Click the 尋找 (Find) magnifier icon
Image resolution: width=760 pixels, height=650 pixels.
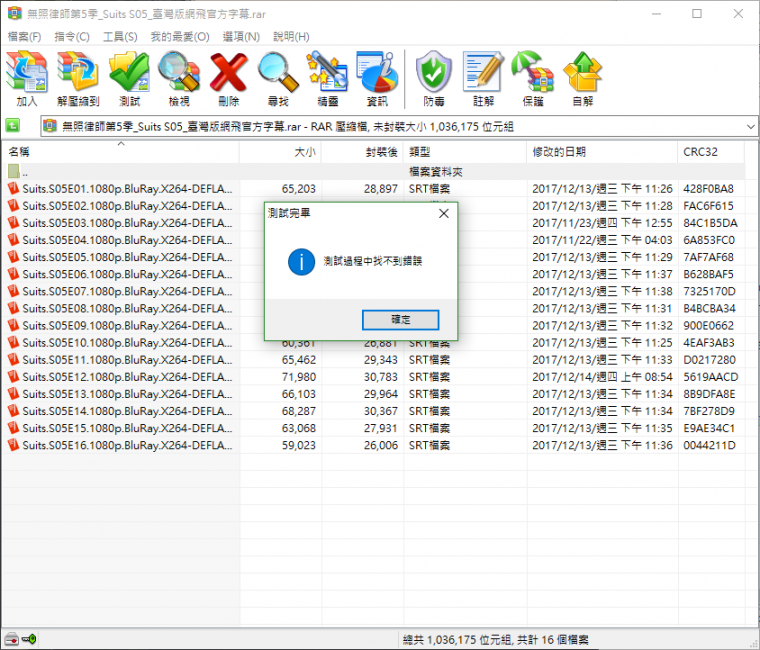(x=278, y=79)
